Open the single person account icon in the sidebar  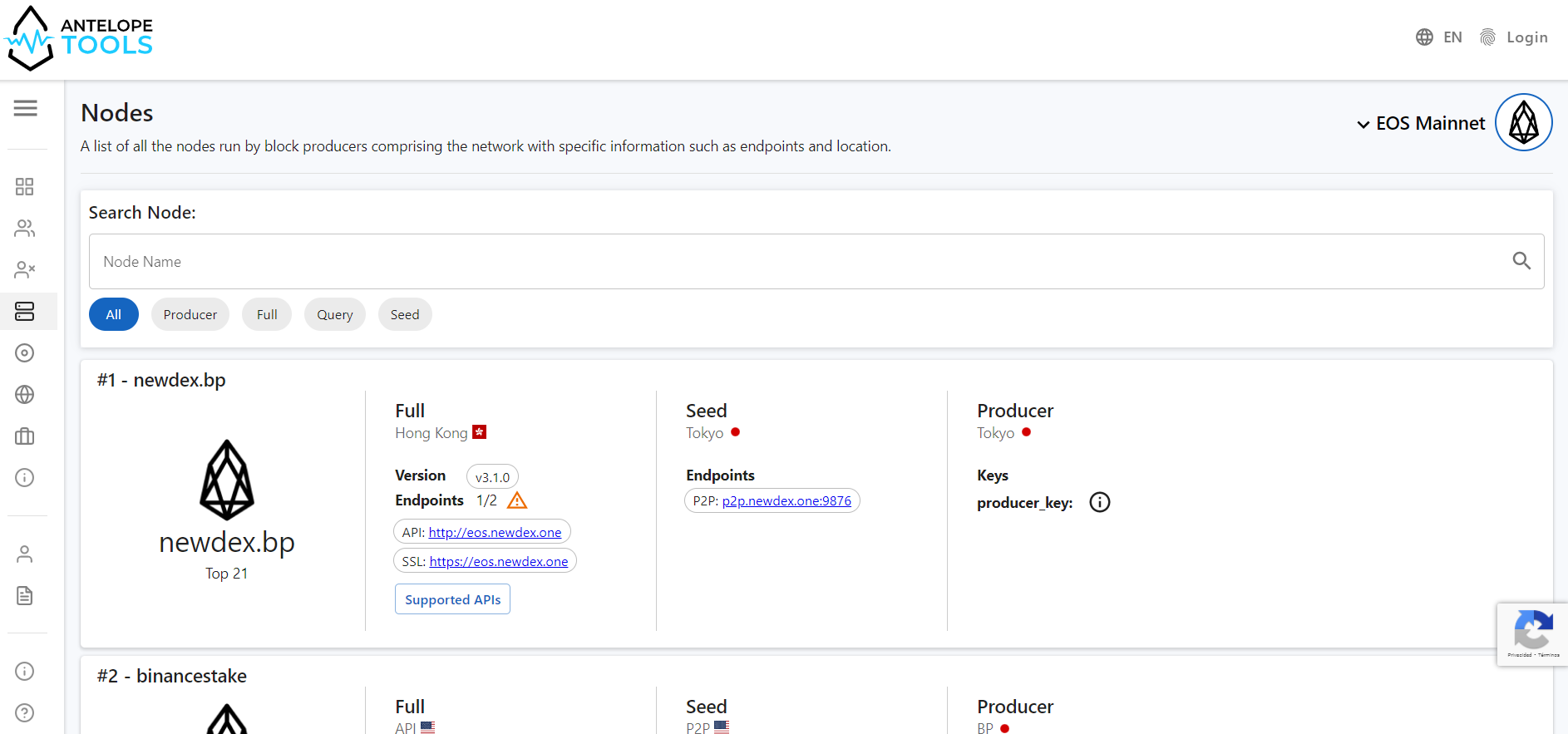point(25,554)
